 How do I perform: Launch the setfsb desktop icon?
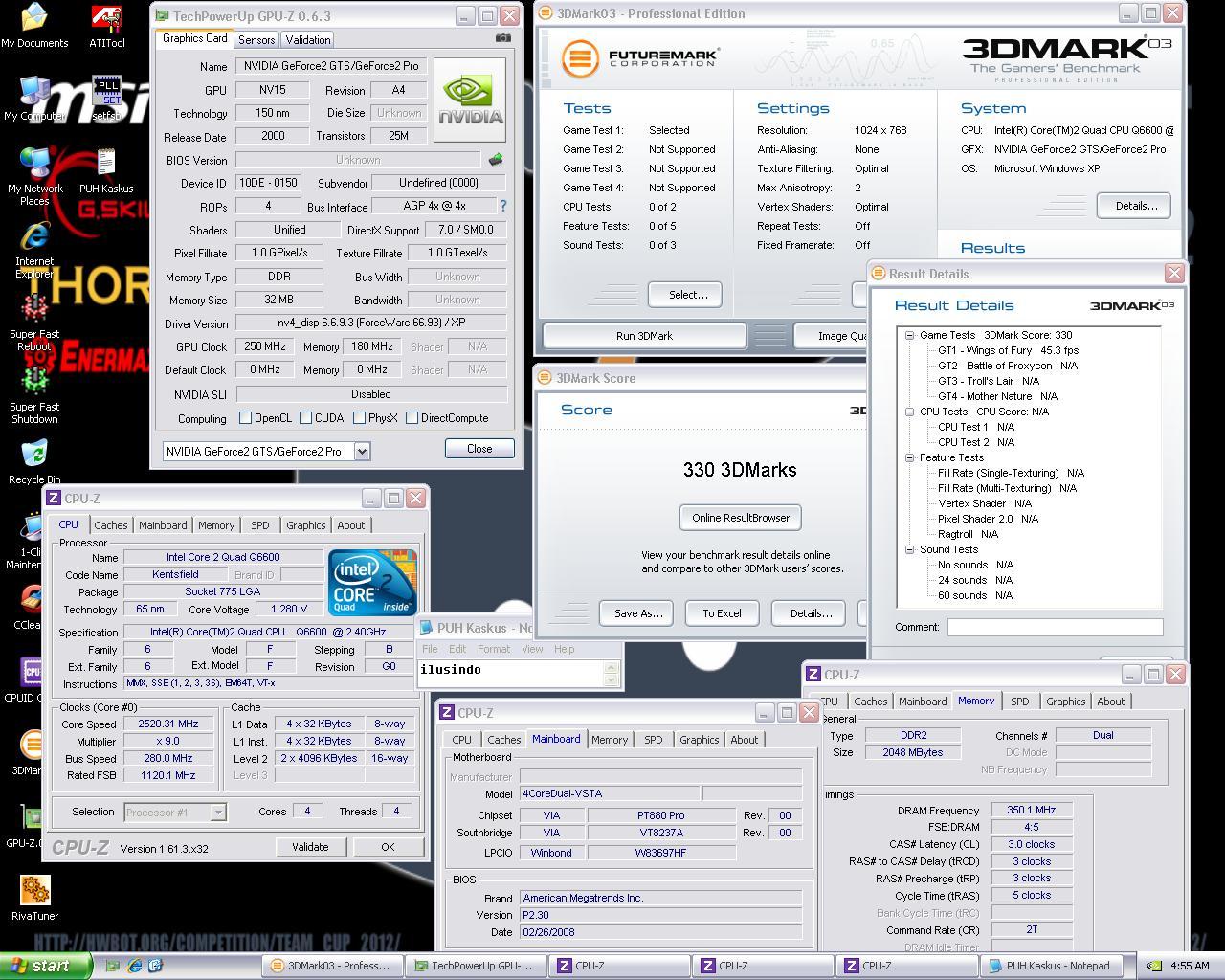pos(106,99)
